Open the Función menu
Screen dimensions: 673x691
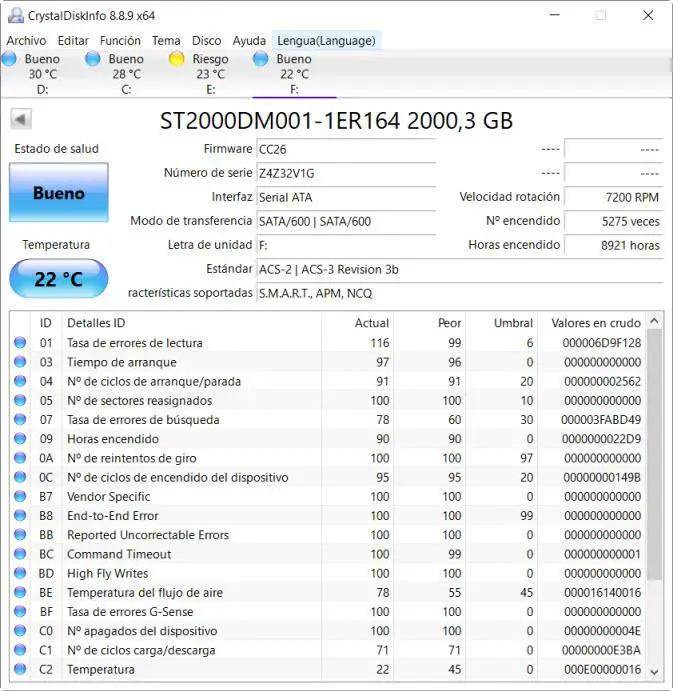tap(120, 41)
